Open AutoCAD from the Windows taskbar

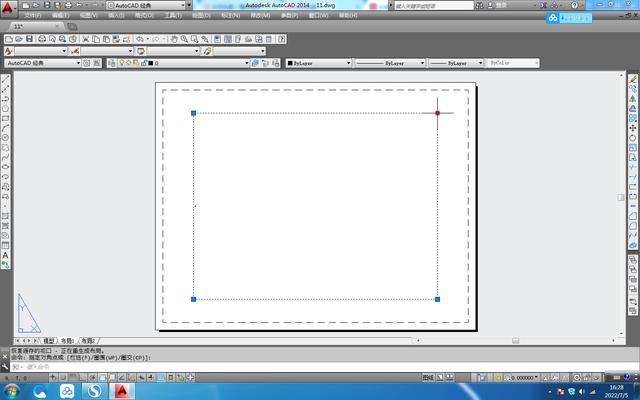[x=122, y=391]
